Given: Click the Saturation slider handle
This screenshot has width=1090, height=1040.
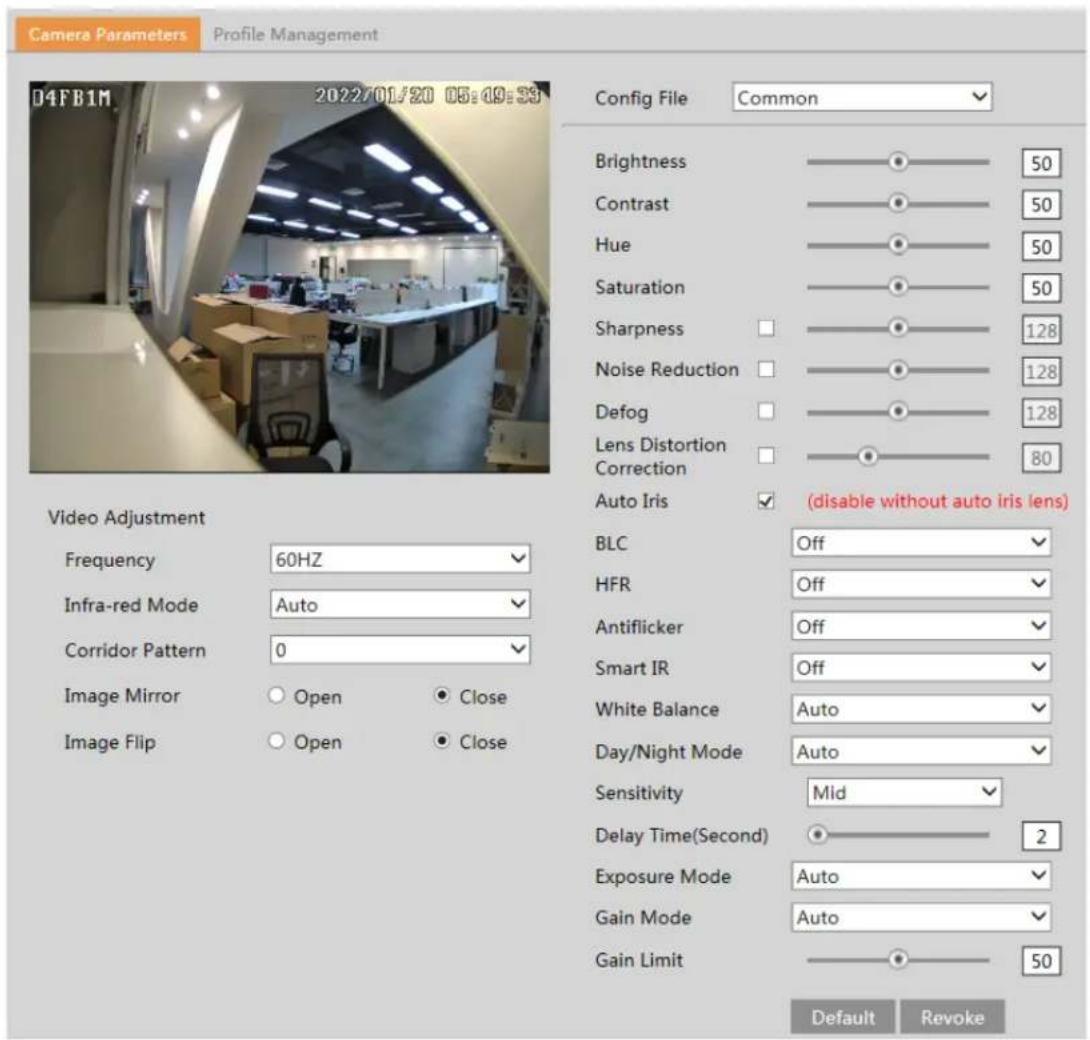Looking at the screenshot, I should (898, 286).
